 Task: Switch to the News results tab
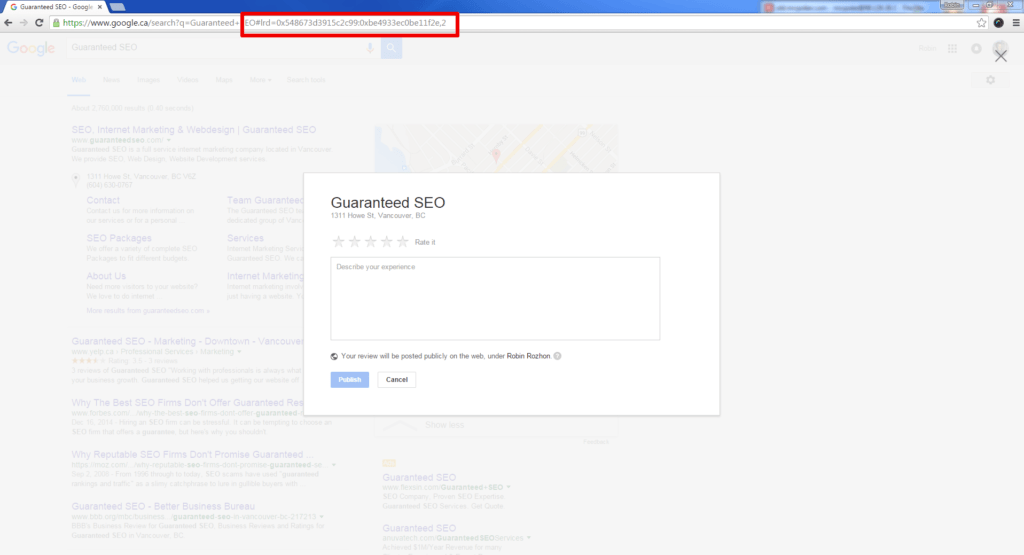click(x=111, y=80)
